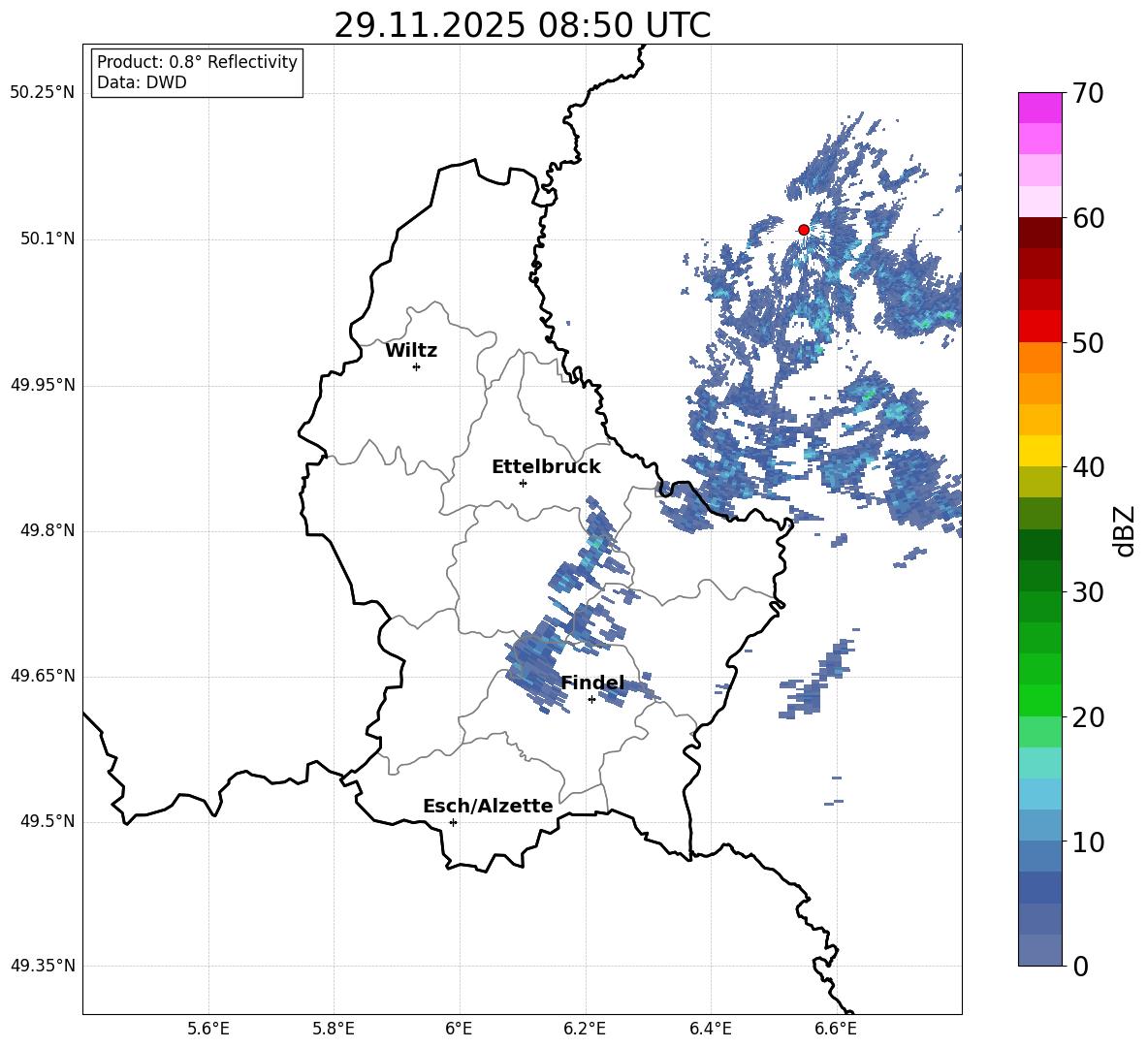This screenshot has width=1148, height=1048.
Task: Click the red radar site marker
Action: click(803, 229)
